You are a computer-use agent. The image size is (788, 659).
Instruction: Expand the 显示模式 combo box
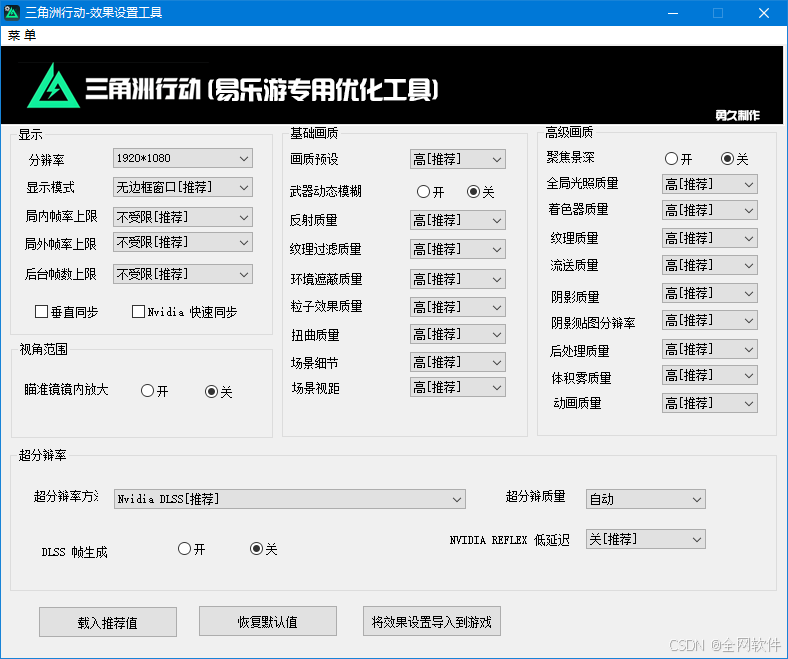tap(183, 187)
